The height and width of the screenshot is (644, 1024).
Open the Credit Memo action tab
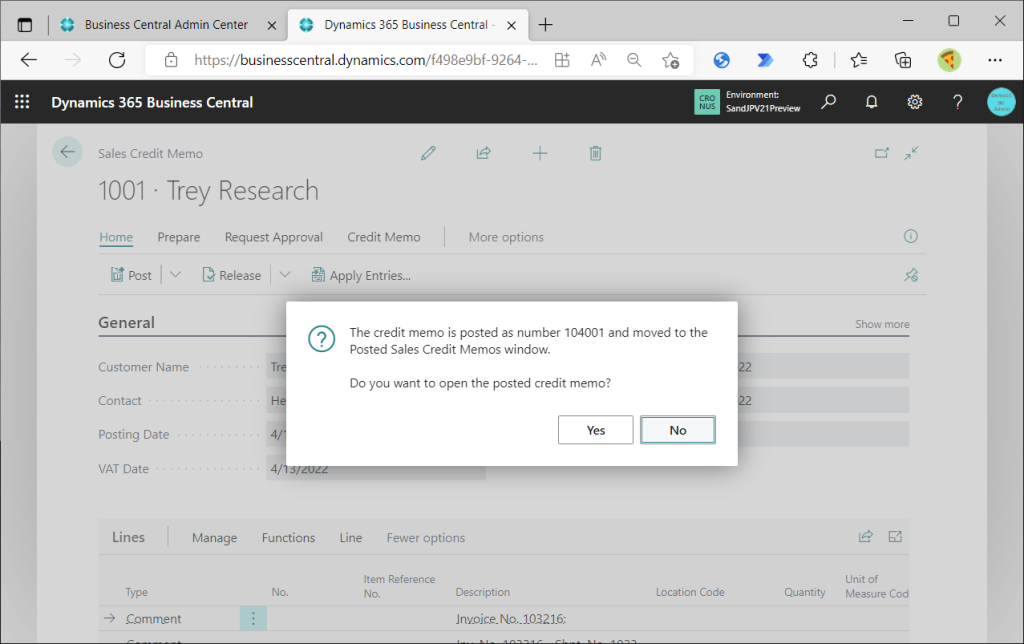pyautogui.click(x=384, y=237)
